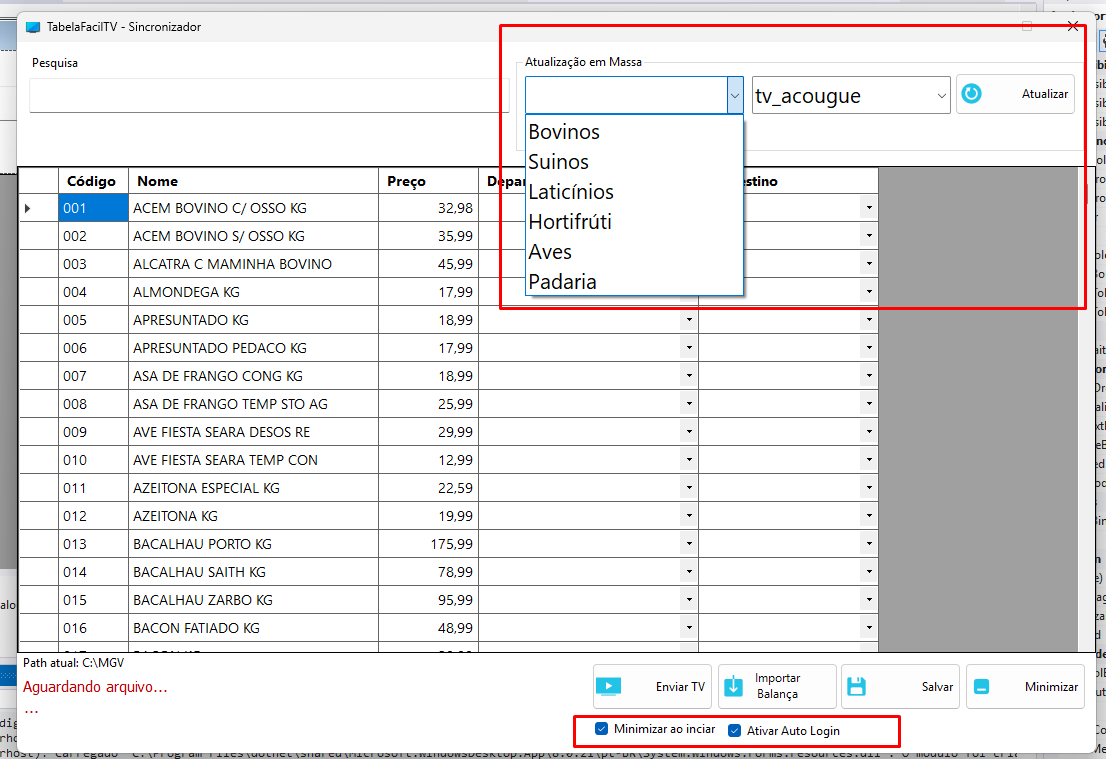Click the Importar Balança download icon

tap(733, 686)
